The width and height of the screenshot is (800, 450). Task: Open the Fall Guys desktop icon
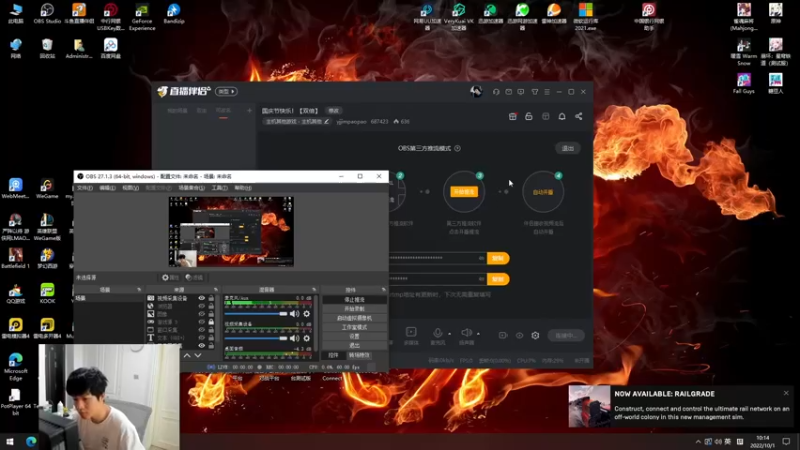pos(743,83)
